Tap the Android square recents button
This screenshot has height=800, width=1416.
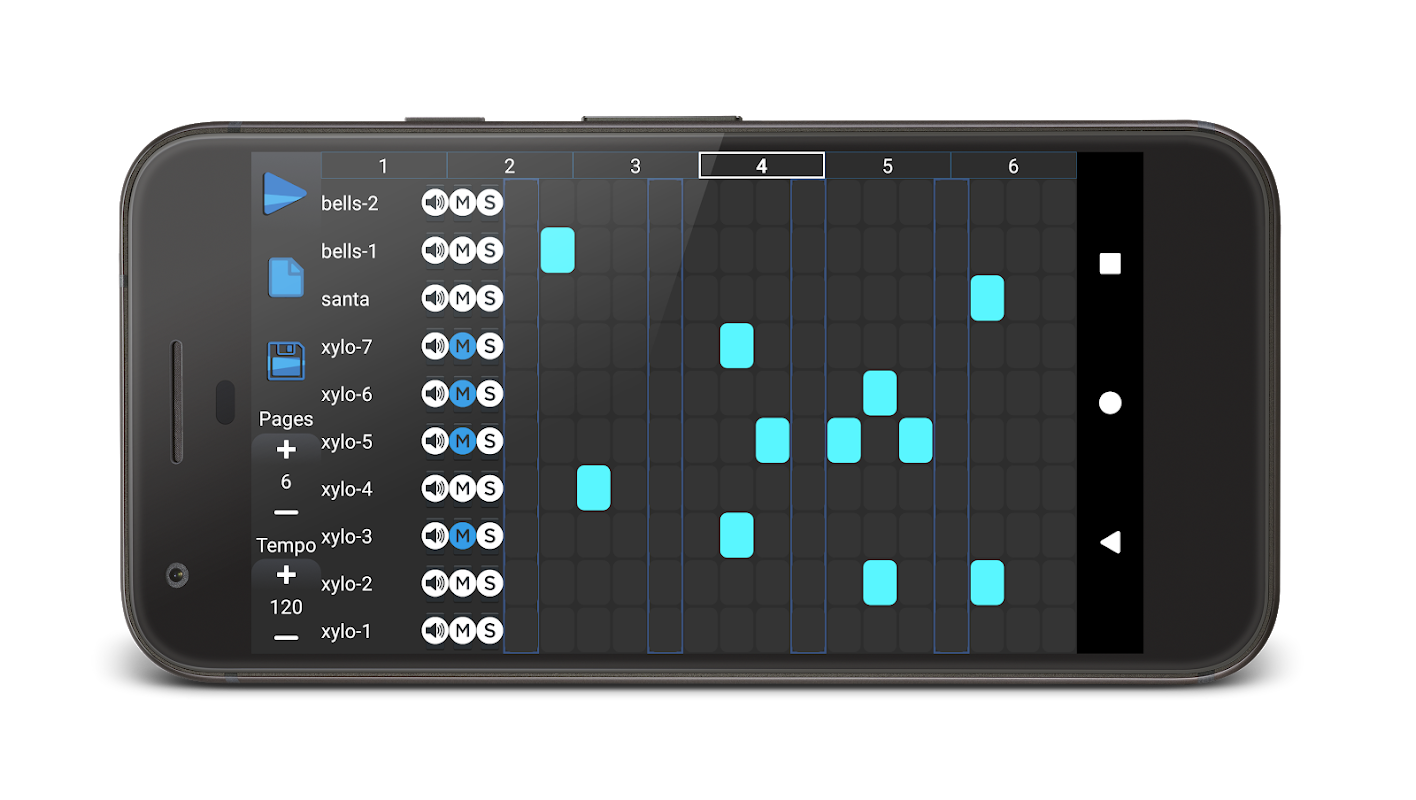click(1110, 263)
